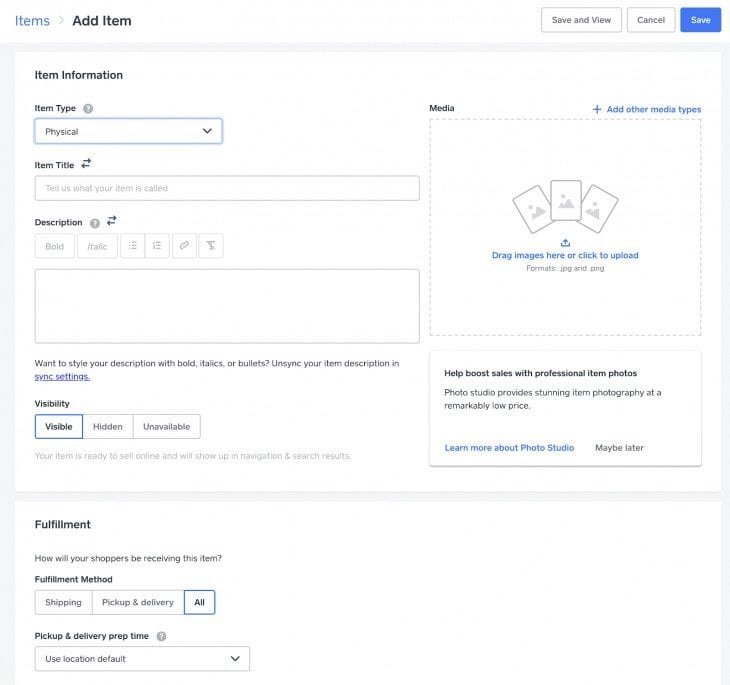This screenshot has width=730, height=685.
Task: Click the sync icon next to Item Title
Action: [x=86, y=164]
